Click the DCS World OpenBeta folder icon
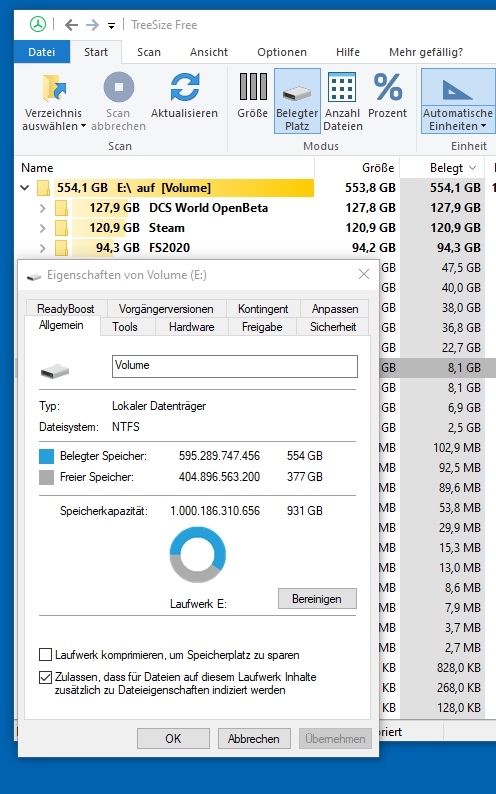Screen dimensions: 496x794 pos(61,208)
